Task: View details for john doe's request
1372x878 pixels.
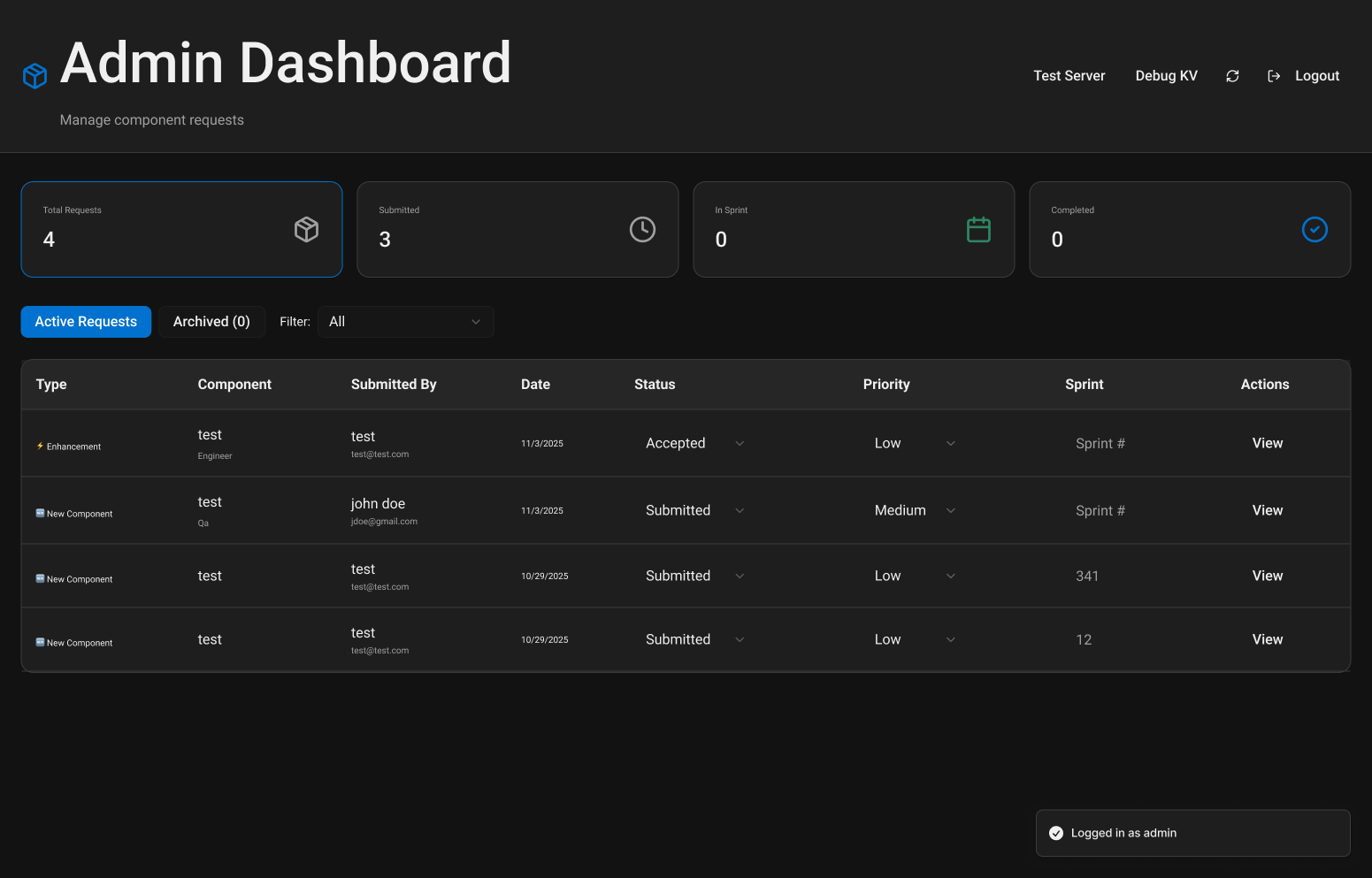Action: point(1267,510)
